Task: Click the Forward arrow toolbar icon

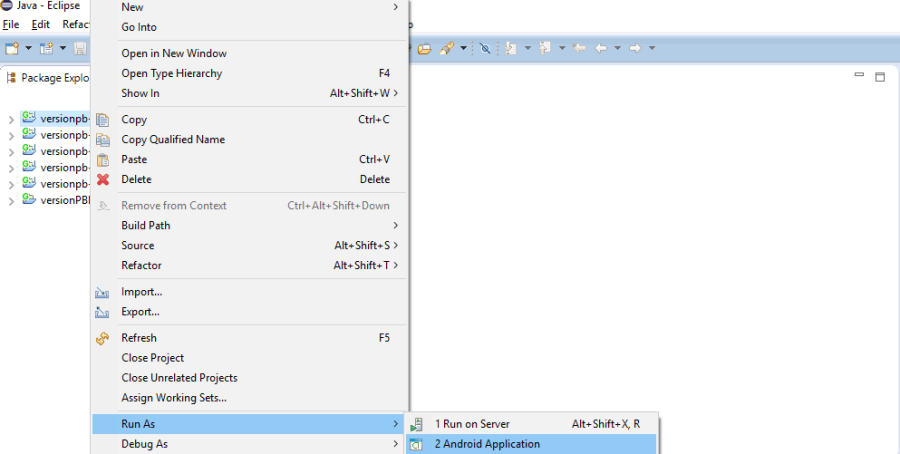Action: point(635,48)
